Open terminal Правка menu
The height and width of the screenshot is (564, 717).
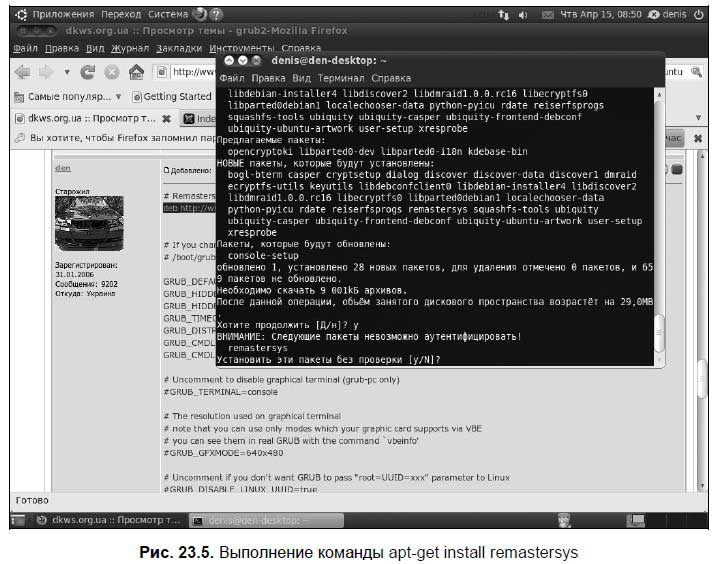(268, 78)
